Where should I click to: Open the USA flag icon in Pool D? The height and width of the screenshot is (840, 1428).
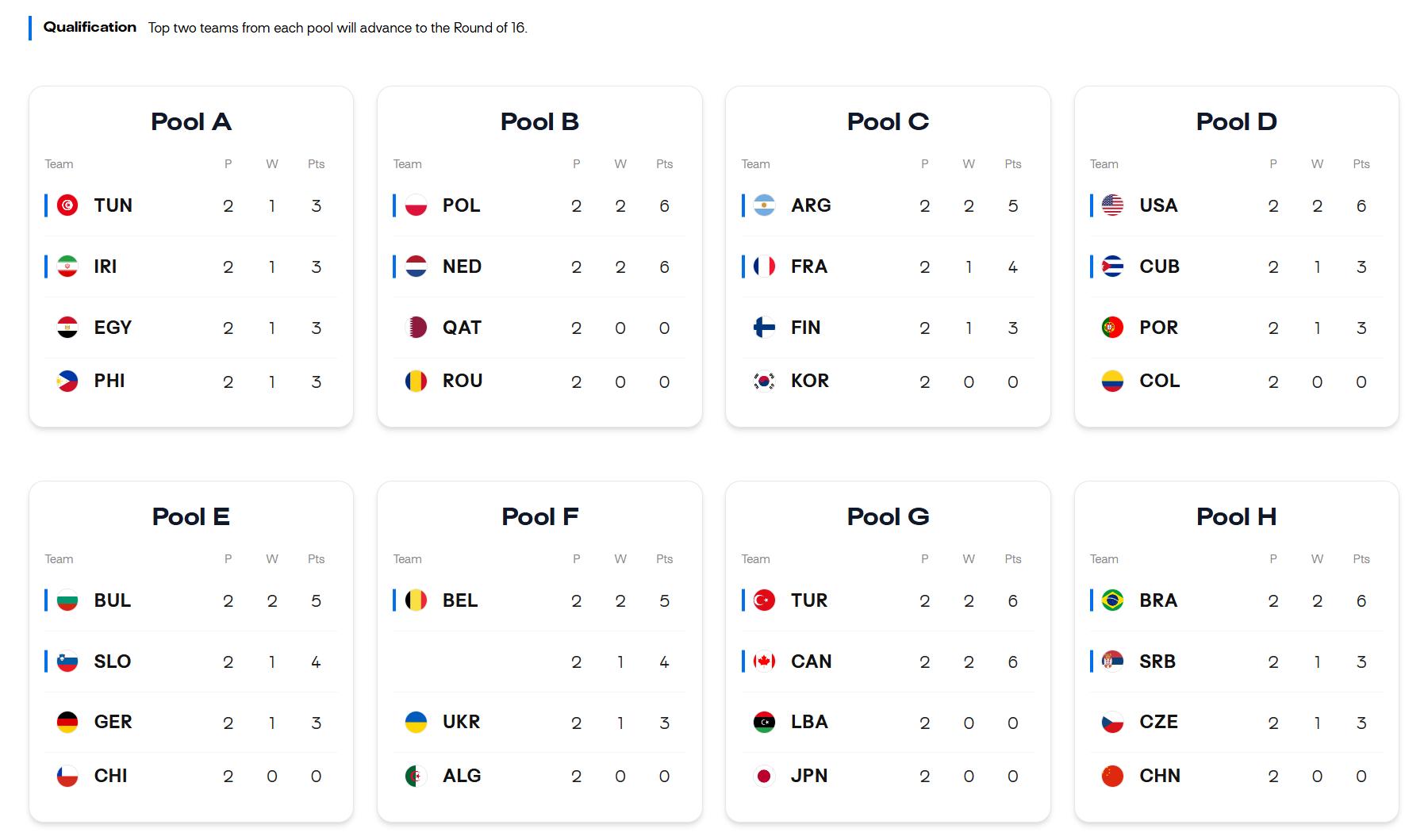pyautogui.click(x=1112, y=205)
